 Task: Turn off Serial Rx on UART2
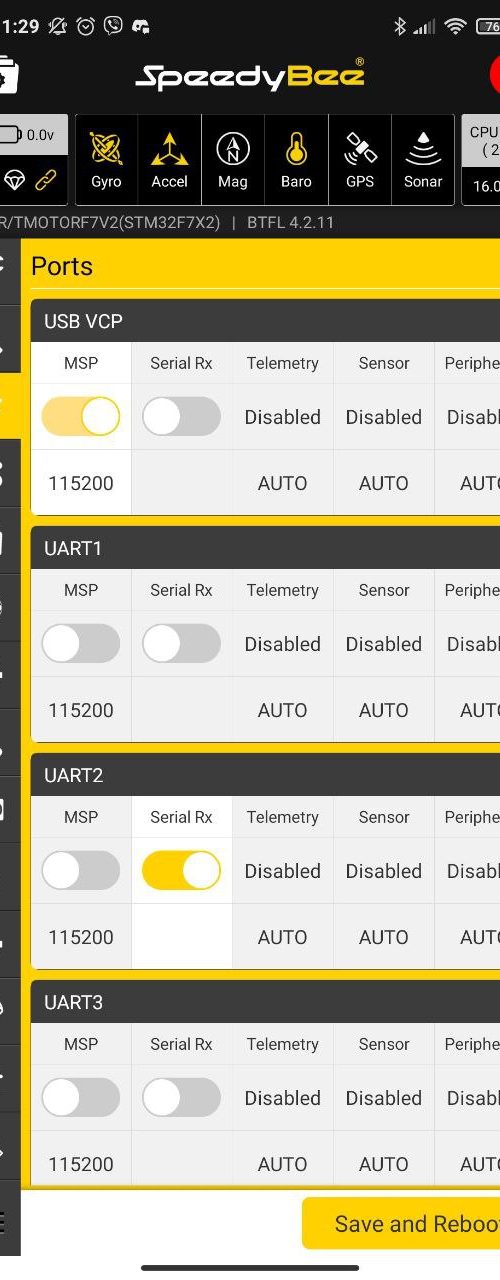pos(181,870)
